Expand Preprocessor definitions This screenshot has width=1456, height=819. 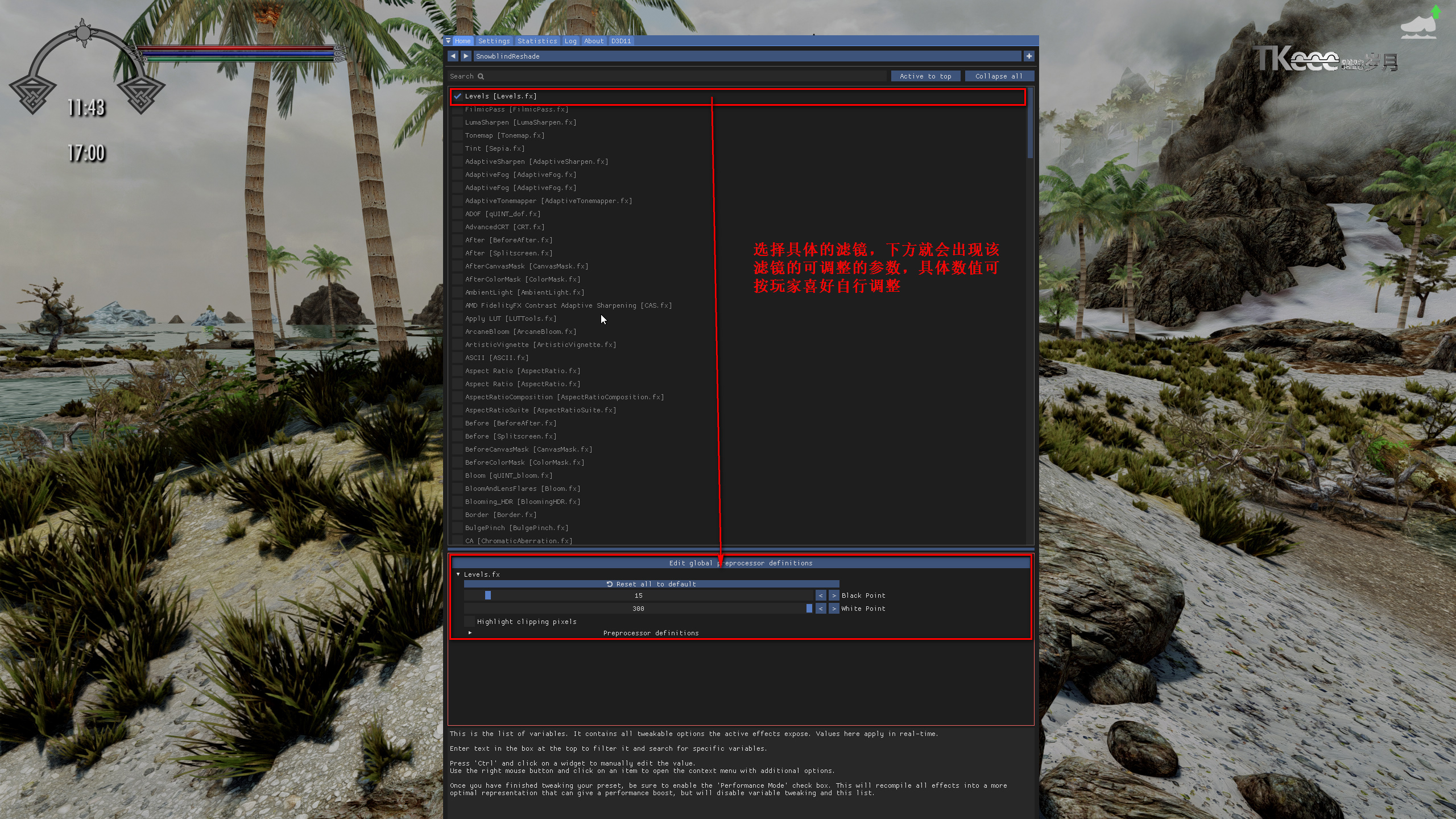point(470,632)
